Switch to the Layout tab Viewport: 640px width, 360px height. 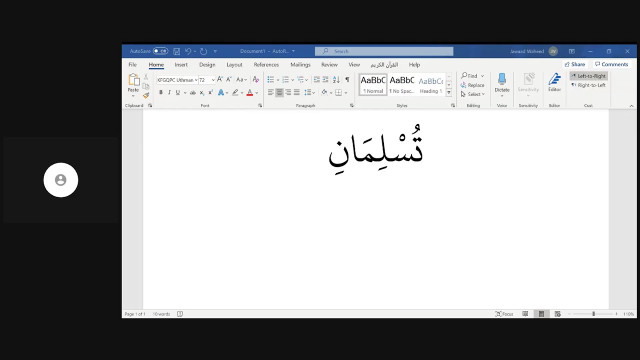click(234, 64)
